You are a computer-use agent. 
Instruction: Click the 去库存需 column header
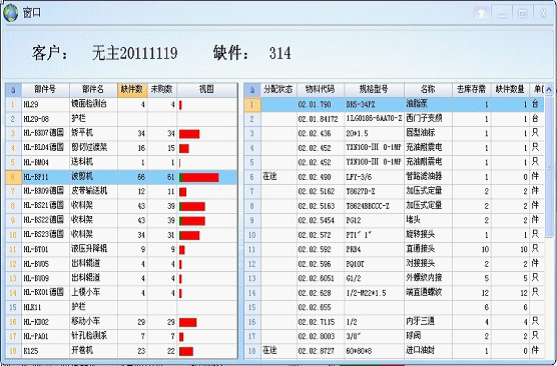pos(471,90)
